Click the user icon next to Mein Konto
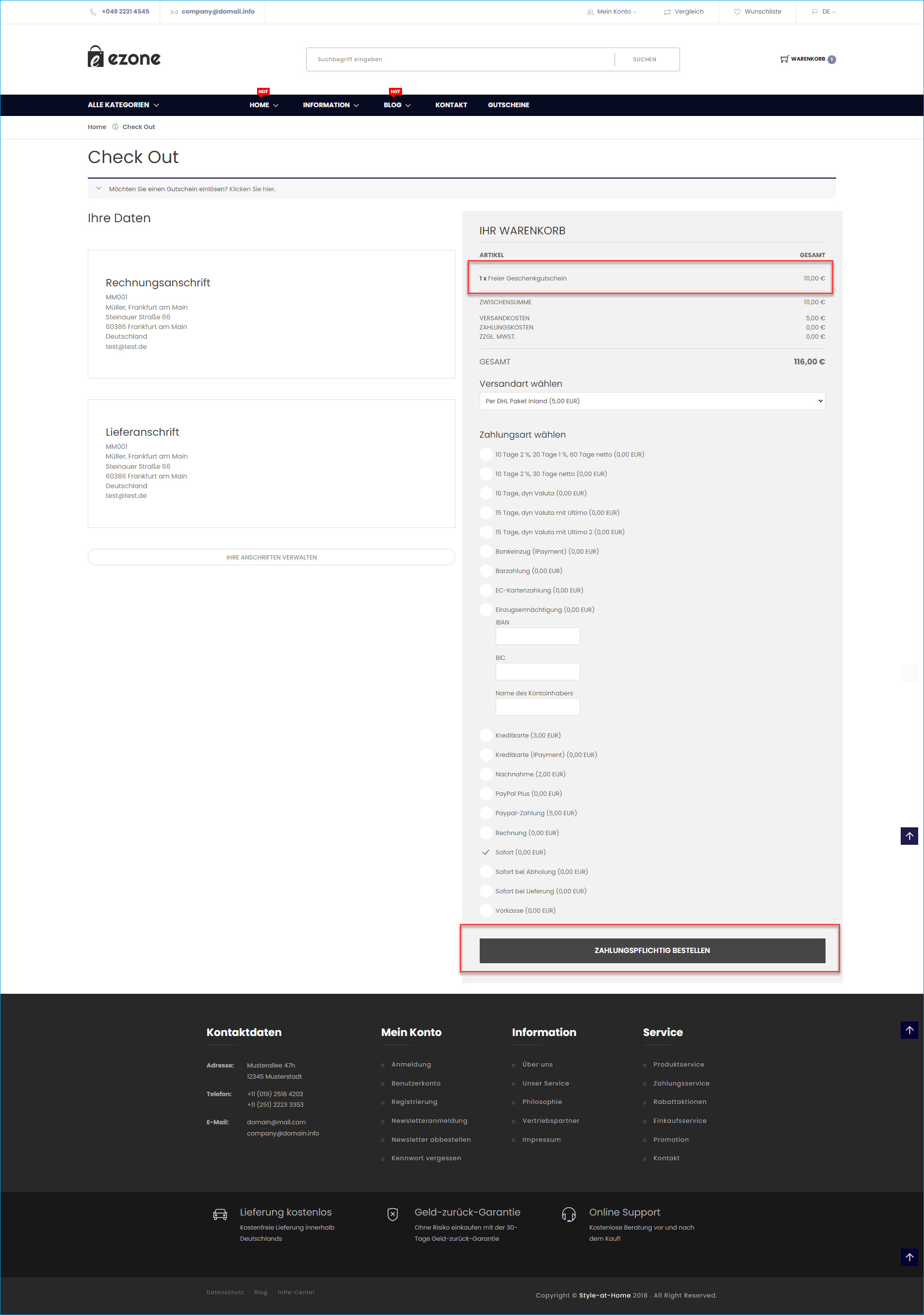This screenshot has height=1315, width=924. 590,12
